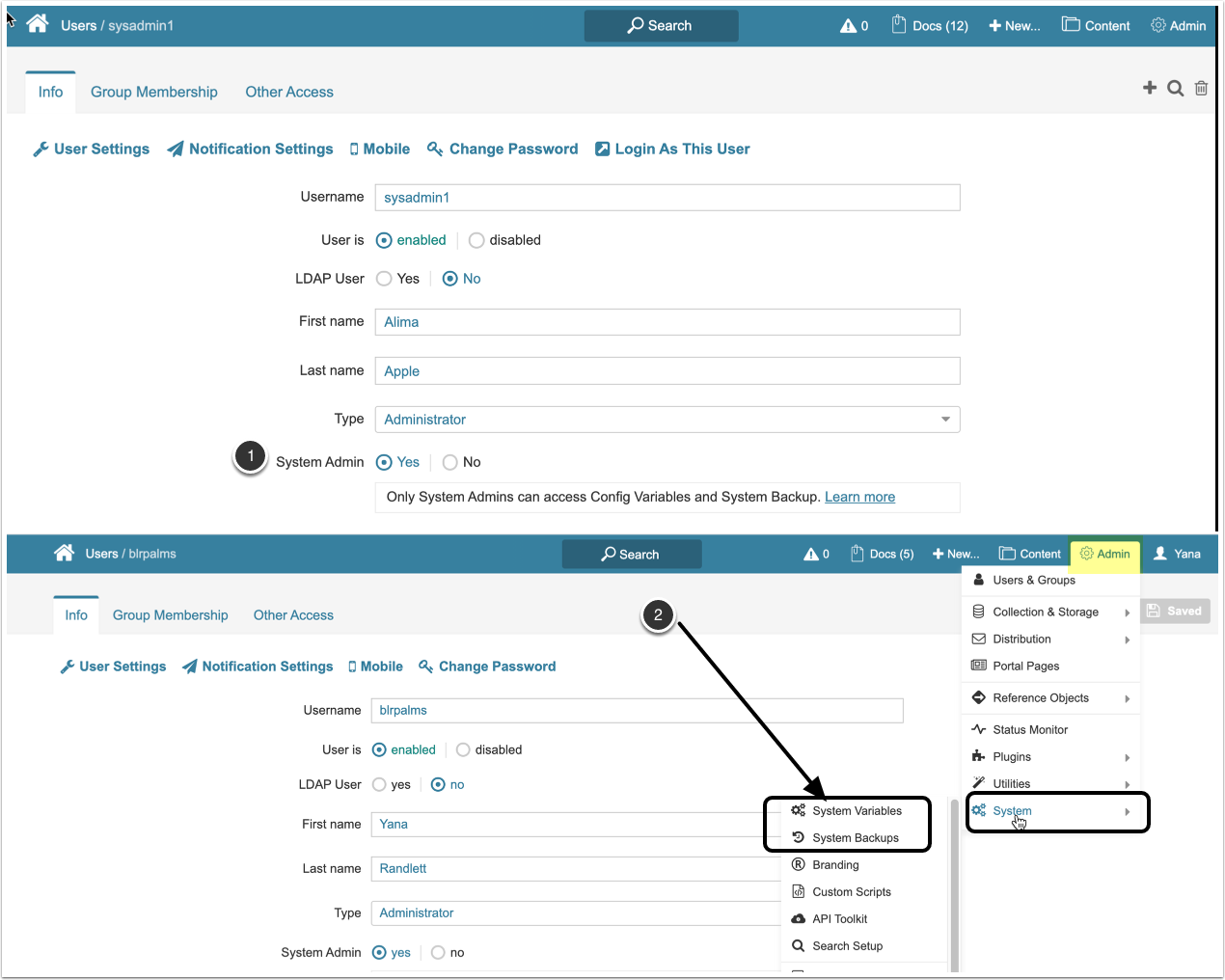Open Branding in the System submenu
This screenshot has height=980, width=1225.
pos(835,865)
